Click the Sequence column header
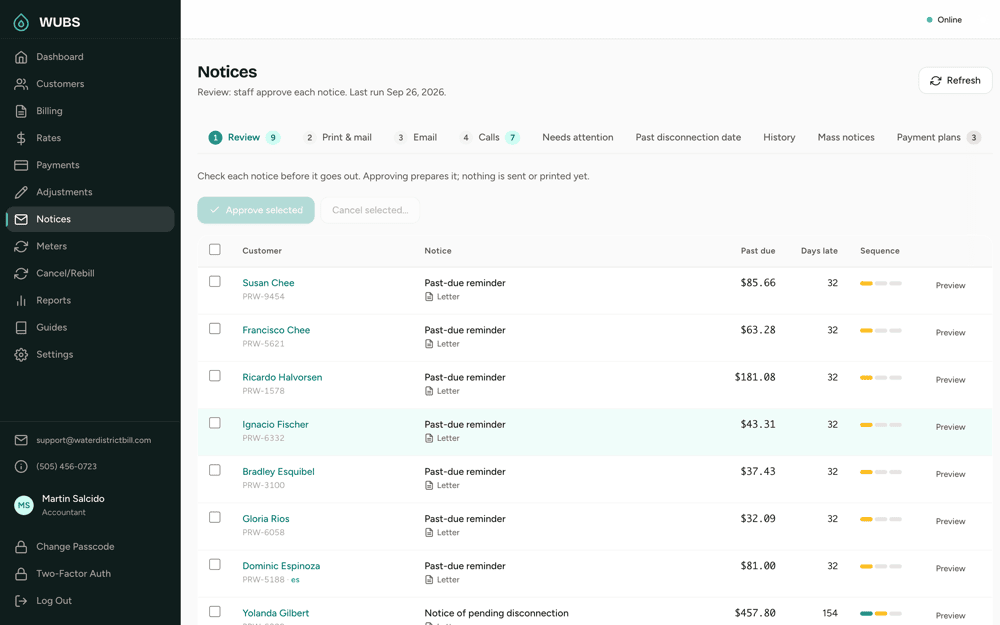The height and width of the screenshot is (625, 1000). tap(879, 251)
